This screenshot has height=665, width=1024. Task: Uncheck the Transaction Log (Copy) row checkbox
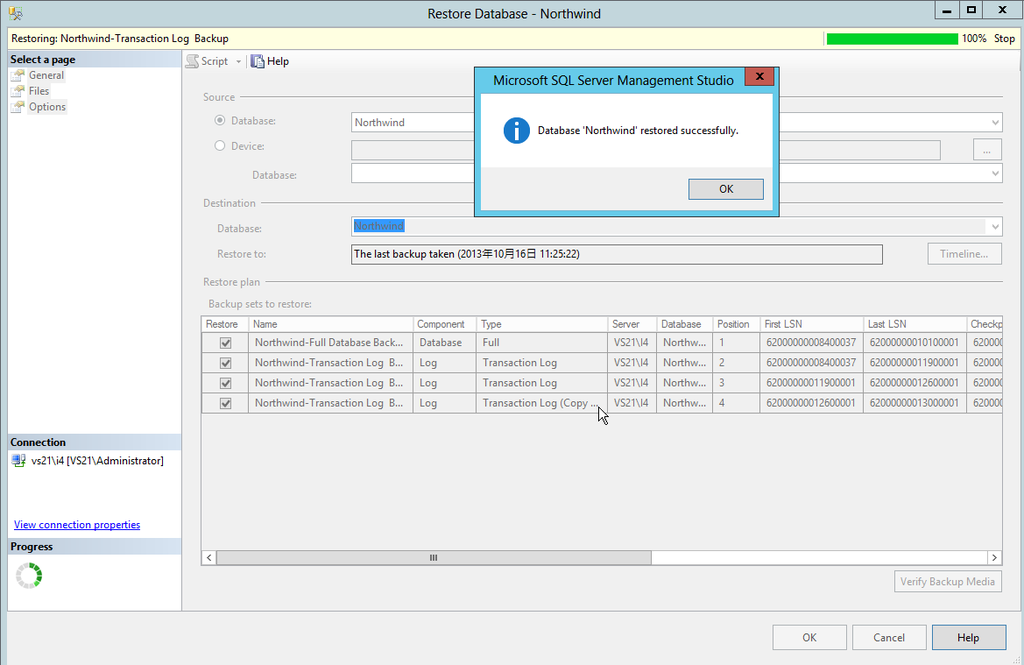[x=226, y=403]
